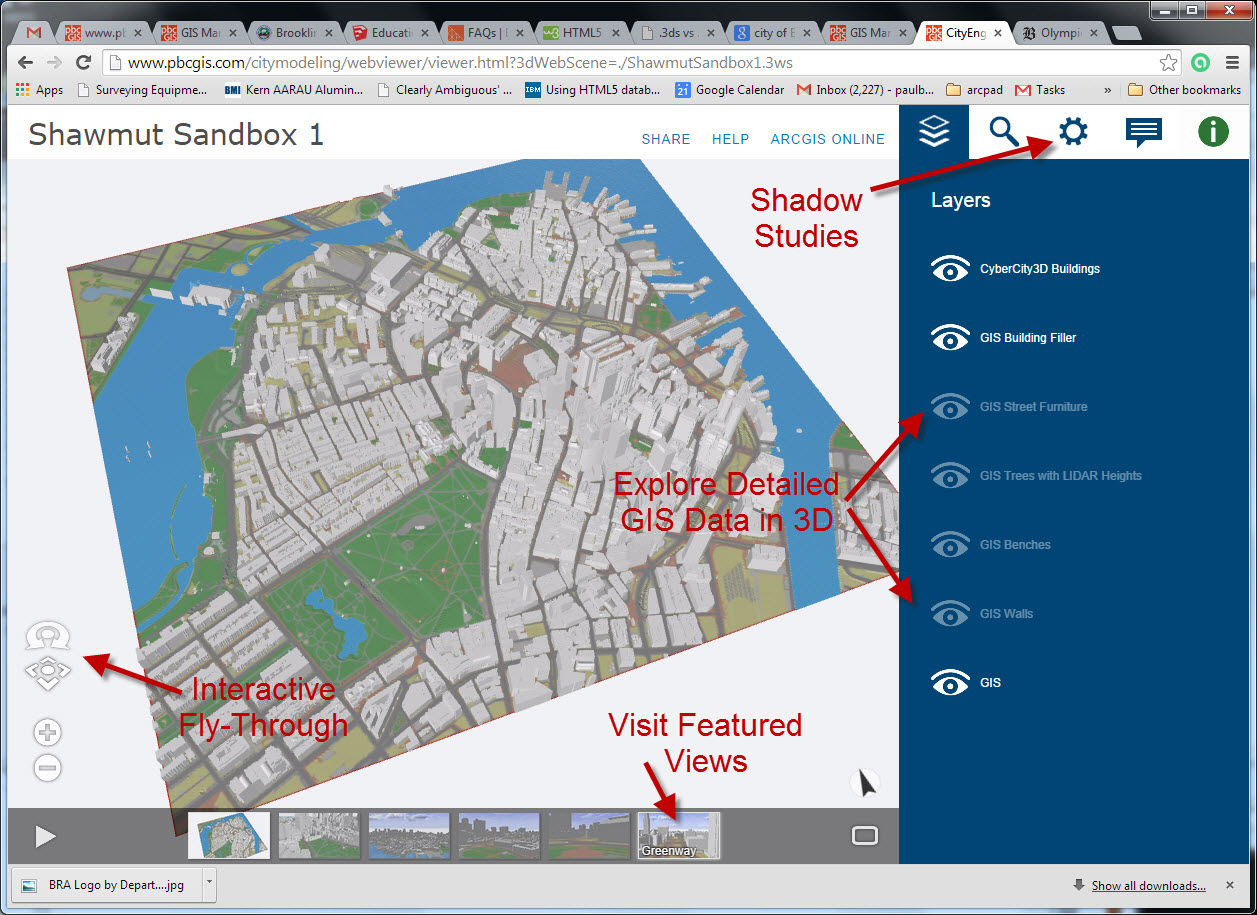Select the Greenway featured view thumbnail

[x=678, y=835]
